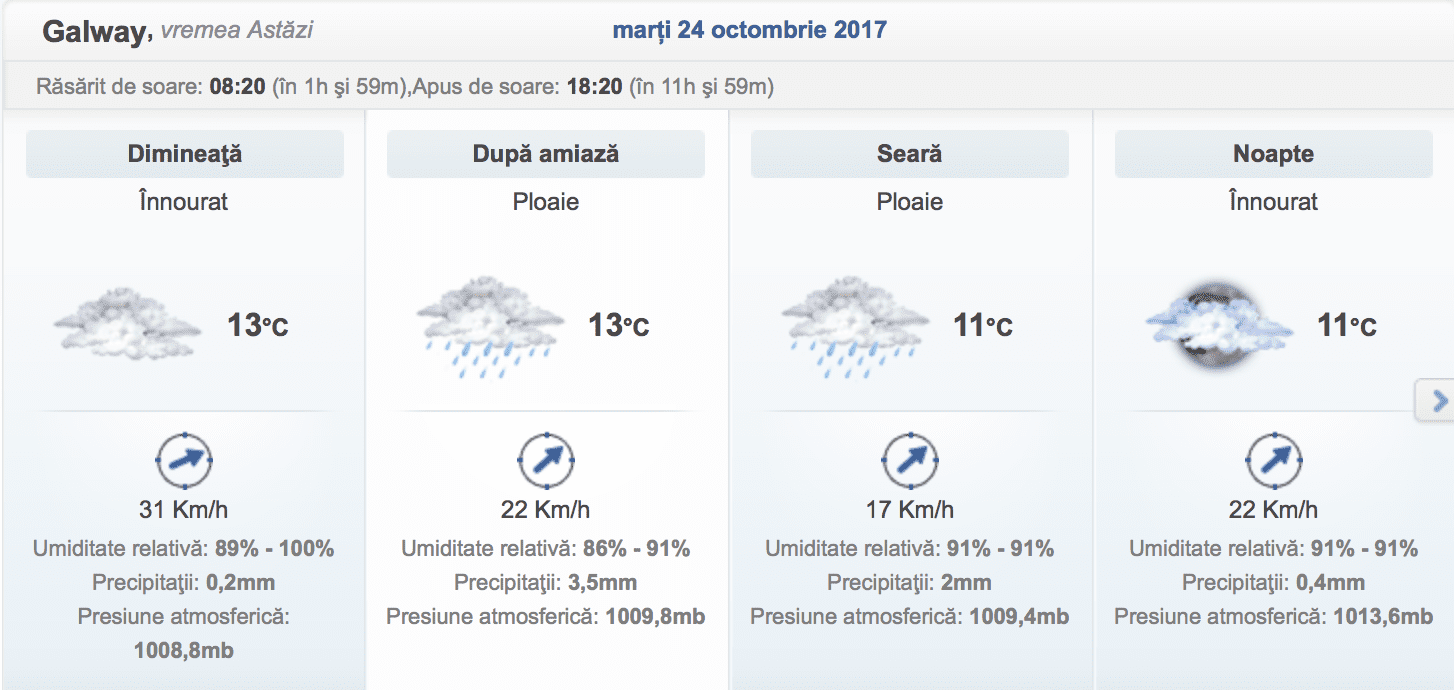Click the wind compass in După amiază column
Screen dimensions: 1454x690
click(x=546, y=460)
